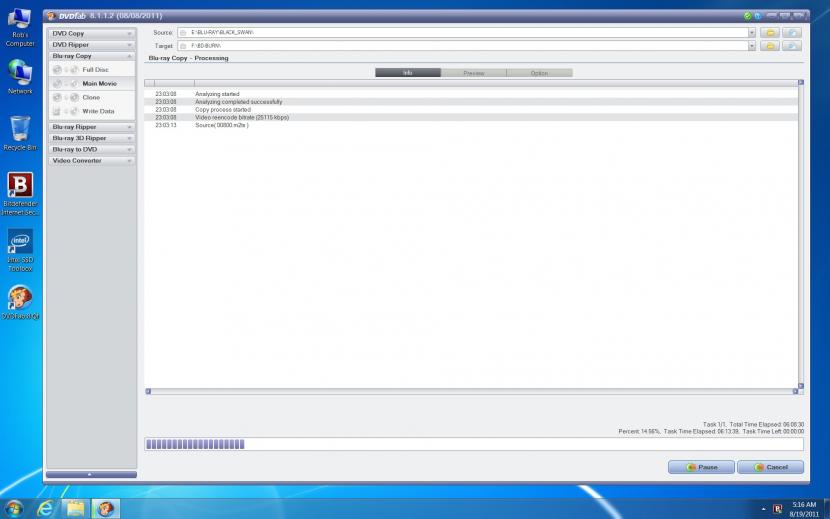Select the 'Source( 00800.m2ts )' log row
The image size is (830, 519).
(471, 125)
